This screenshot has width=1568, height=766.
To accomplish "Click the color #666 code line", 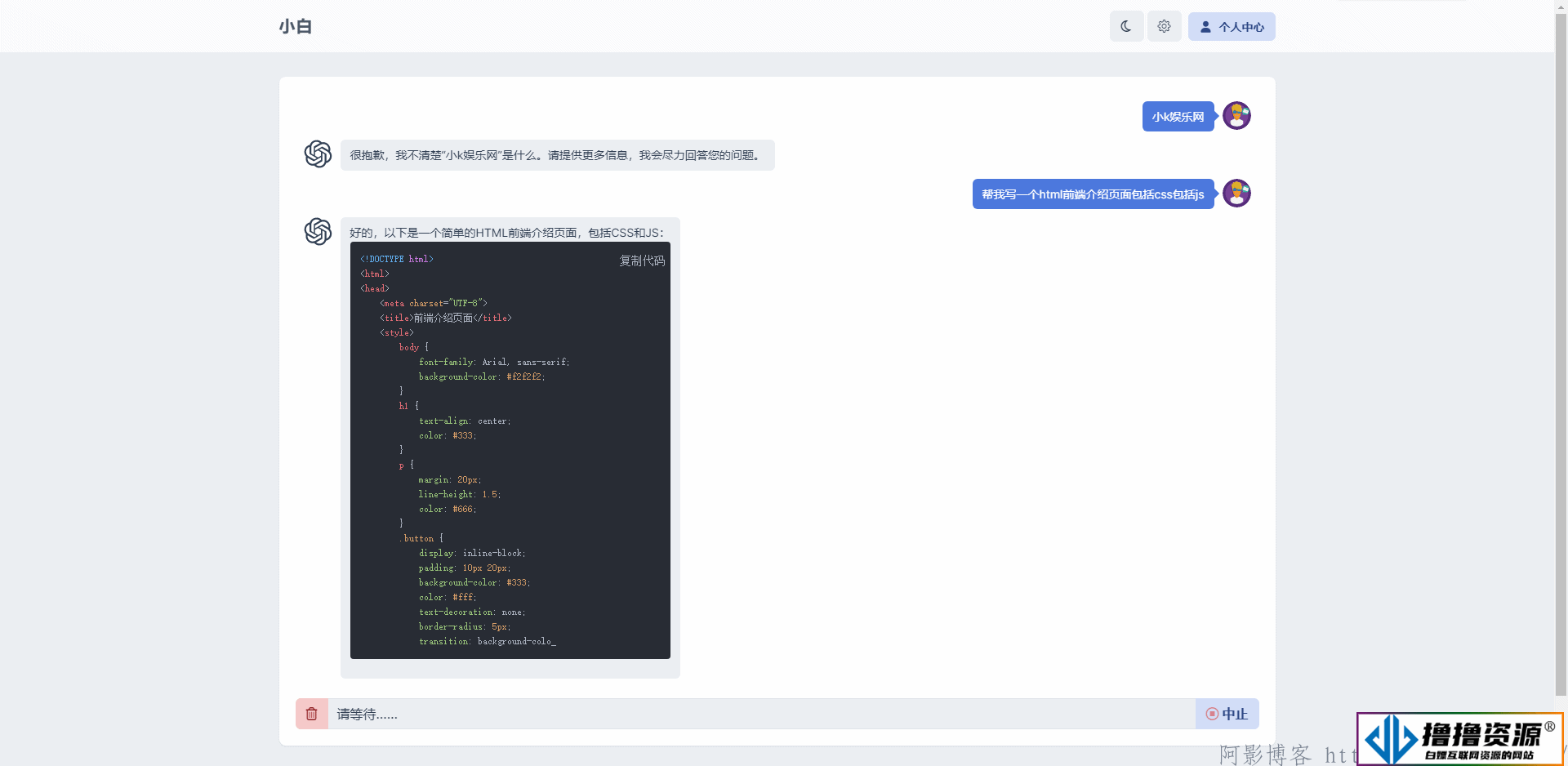I will tap(448, 509).
